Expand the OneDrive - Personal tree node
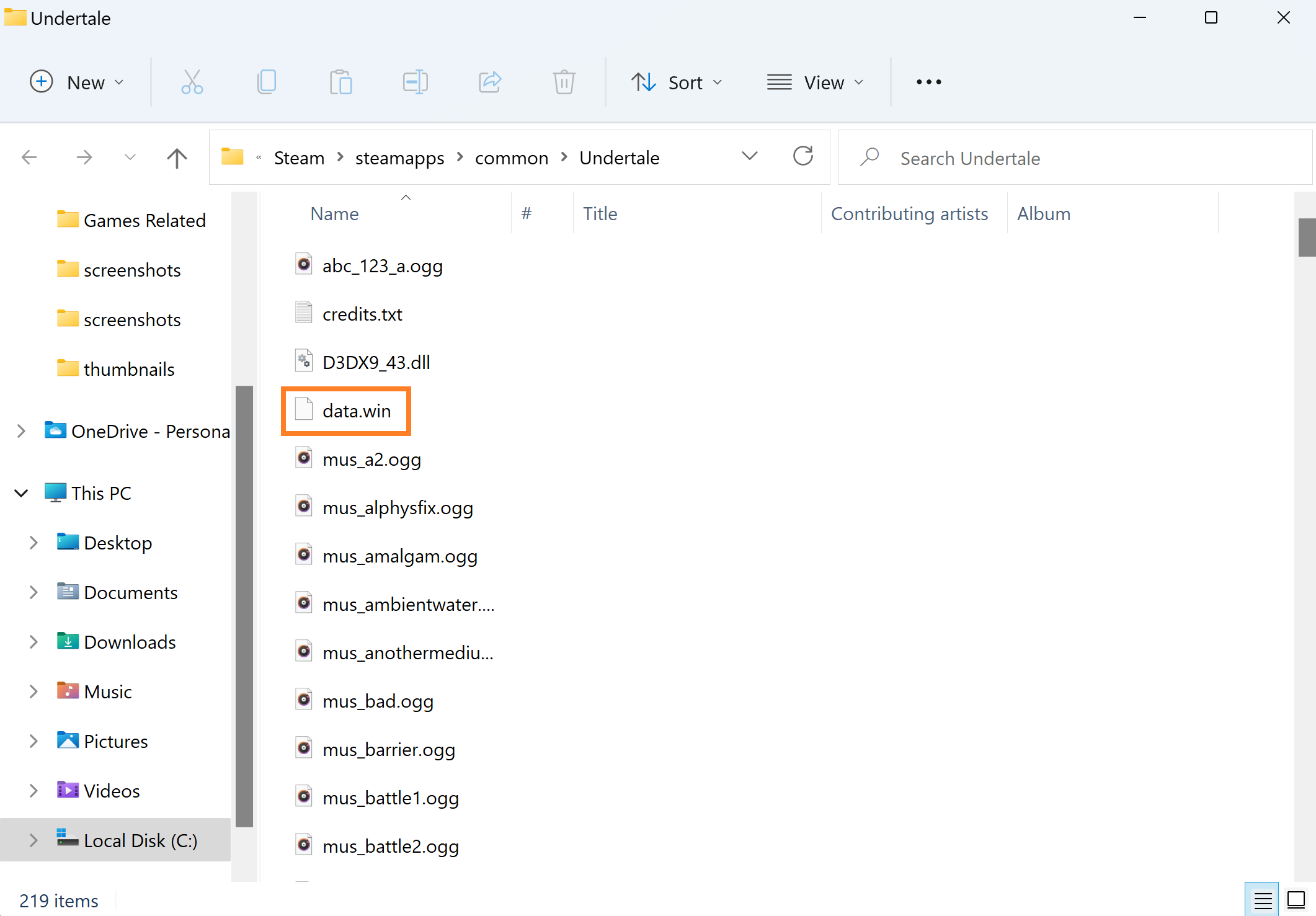This screenshot has width=1316, height=916. click(21, 431)
